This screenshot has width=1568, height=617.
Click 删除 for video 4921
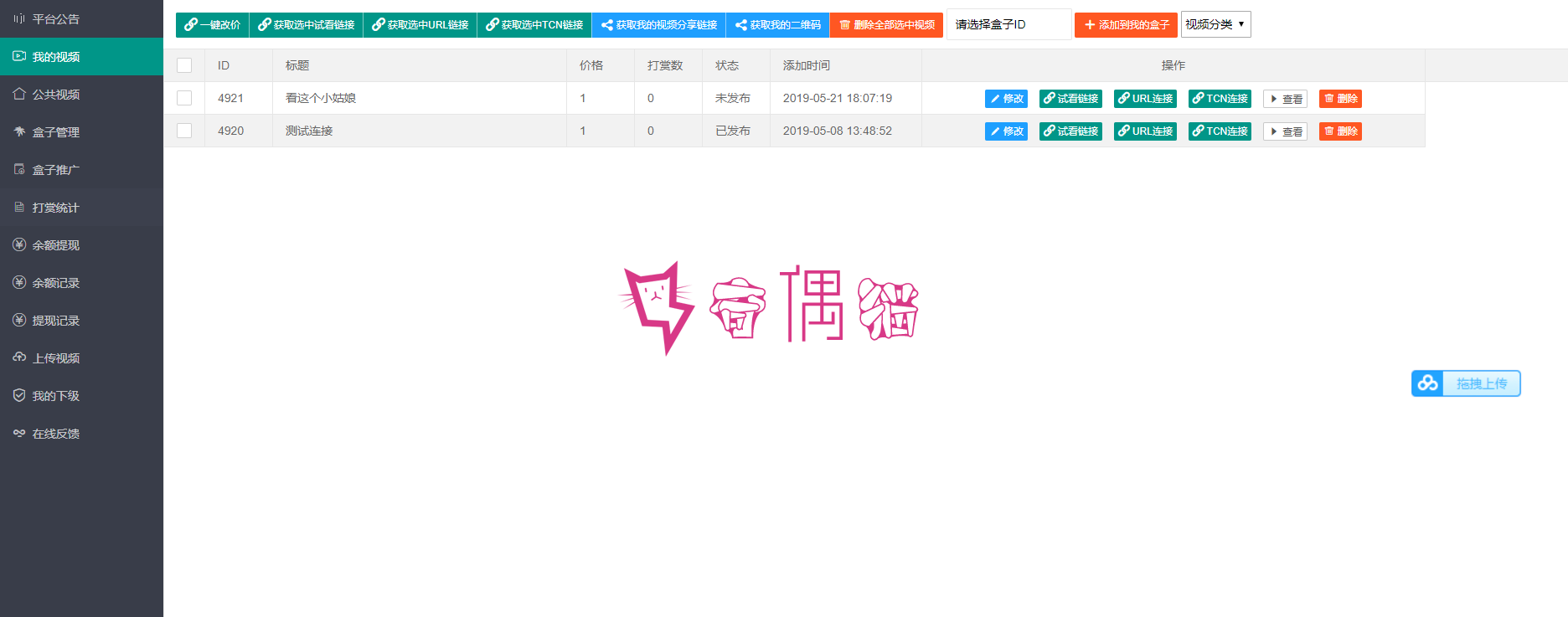(x=1340, y=99)
